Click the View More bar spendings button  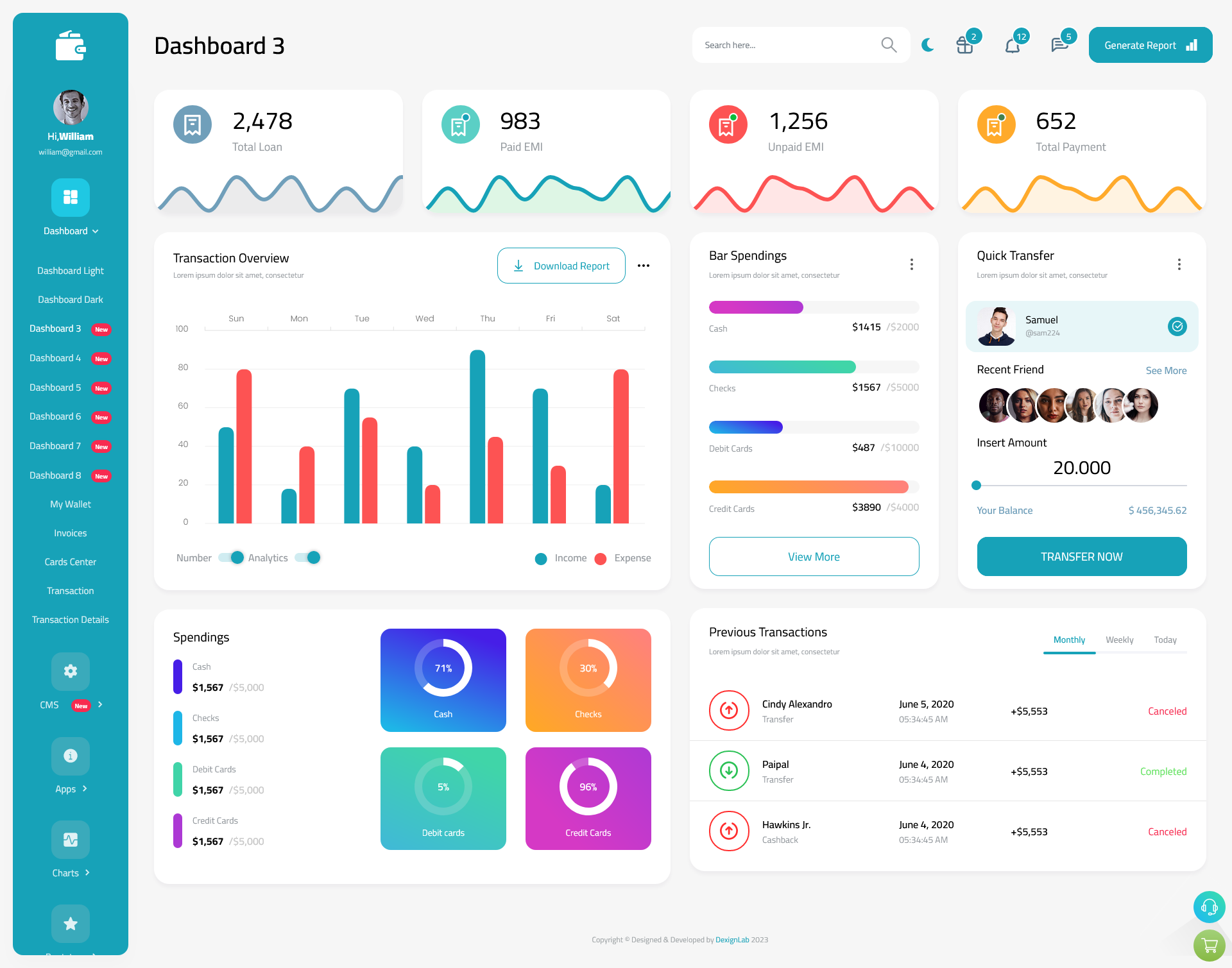[813, 556]
